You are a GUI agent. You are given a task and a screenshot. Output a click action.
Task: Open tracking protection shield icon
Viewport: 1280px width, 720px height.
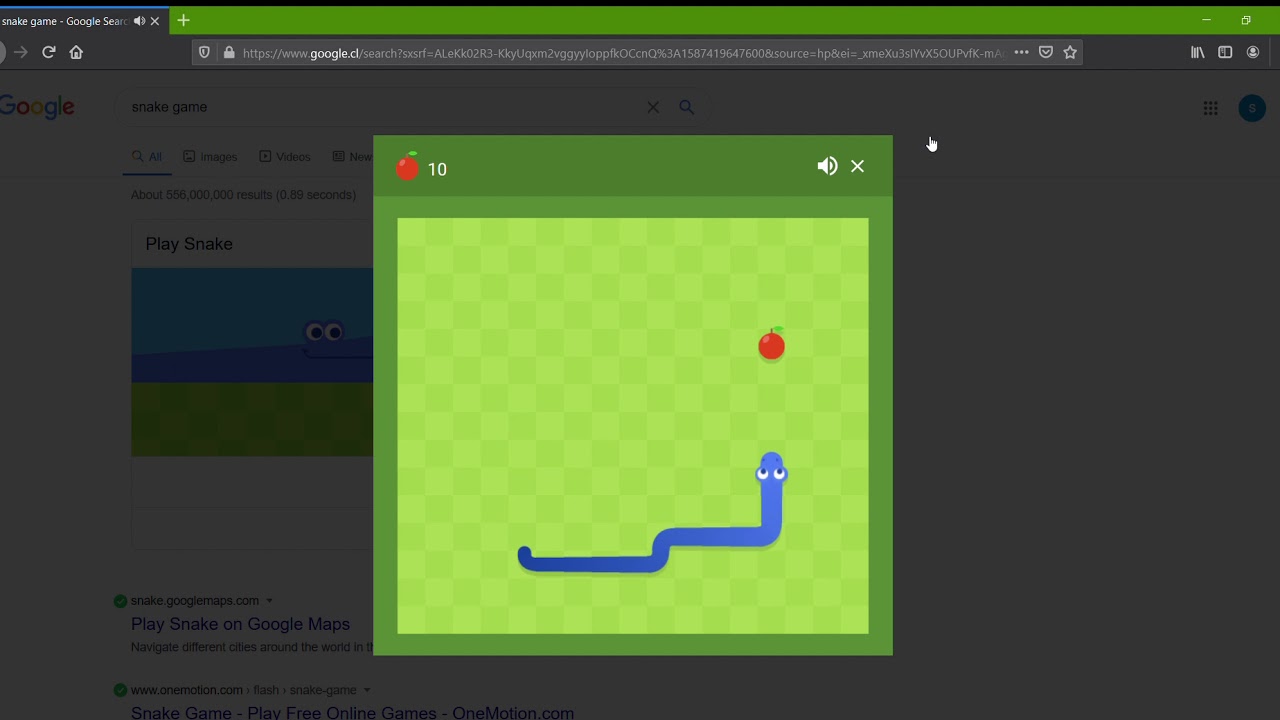[x=204, y=52]
